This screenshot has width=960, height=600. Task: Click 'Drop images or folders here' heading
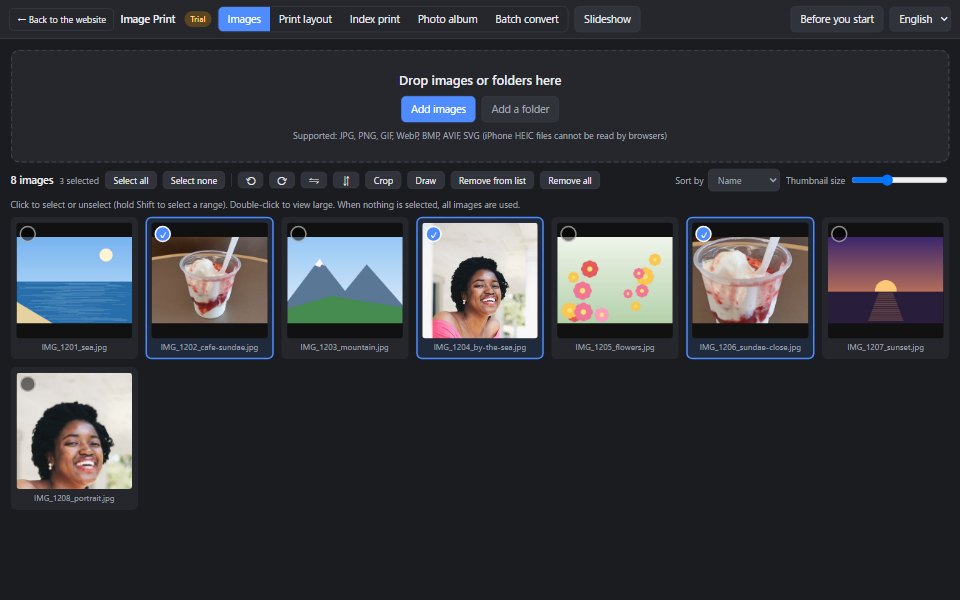(480, 80)
